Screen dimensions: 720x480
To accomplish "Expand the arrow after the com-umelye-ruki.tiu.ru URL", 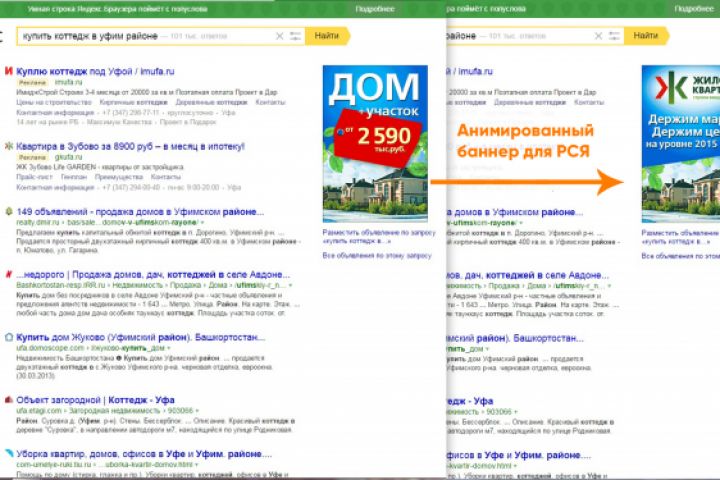I will click(x=197, y=464).
